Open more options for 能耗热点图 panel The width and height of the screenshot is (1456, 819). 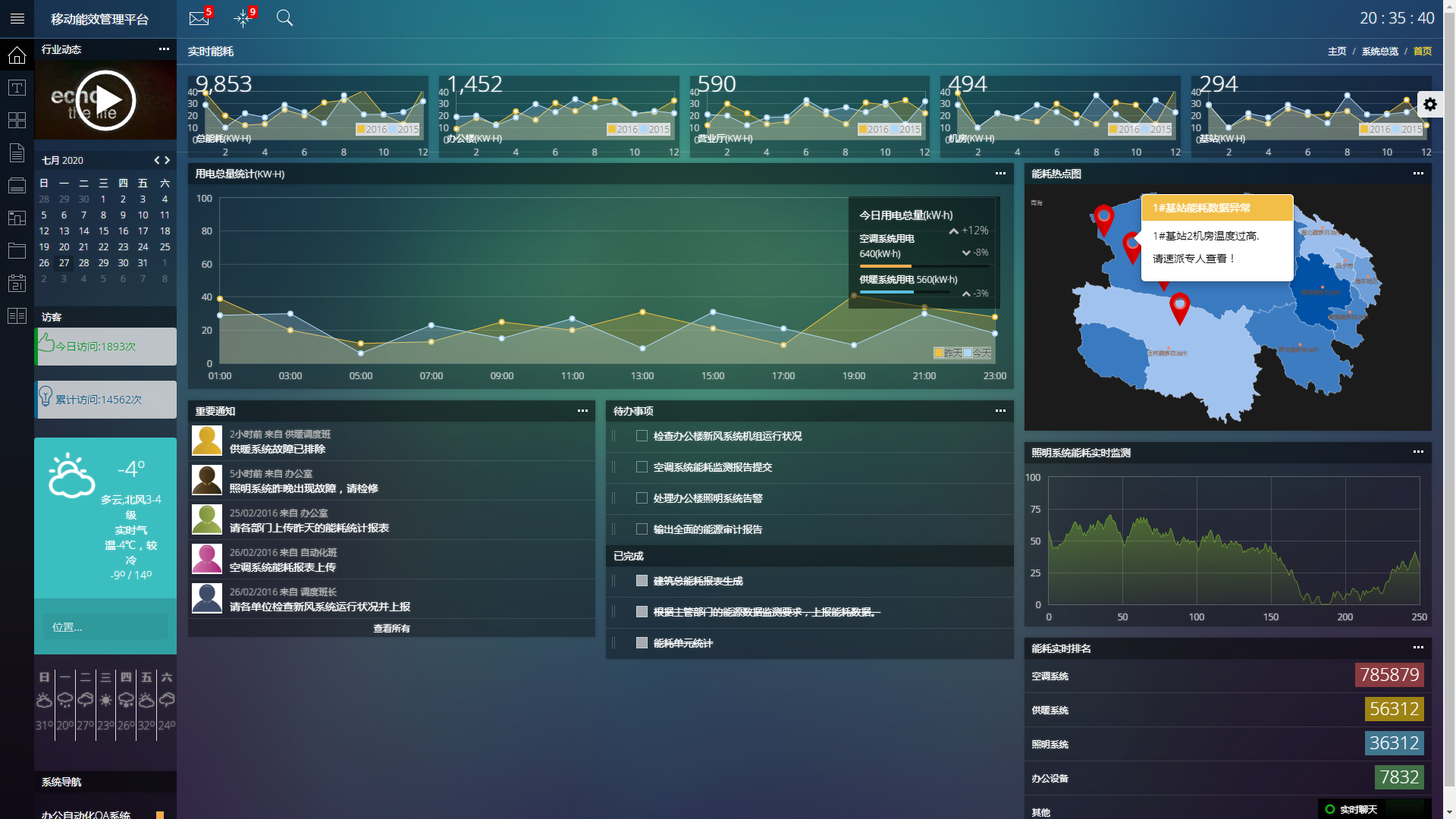[x=1418, y=174]
